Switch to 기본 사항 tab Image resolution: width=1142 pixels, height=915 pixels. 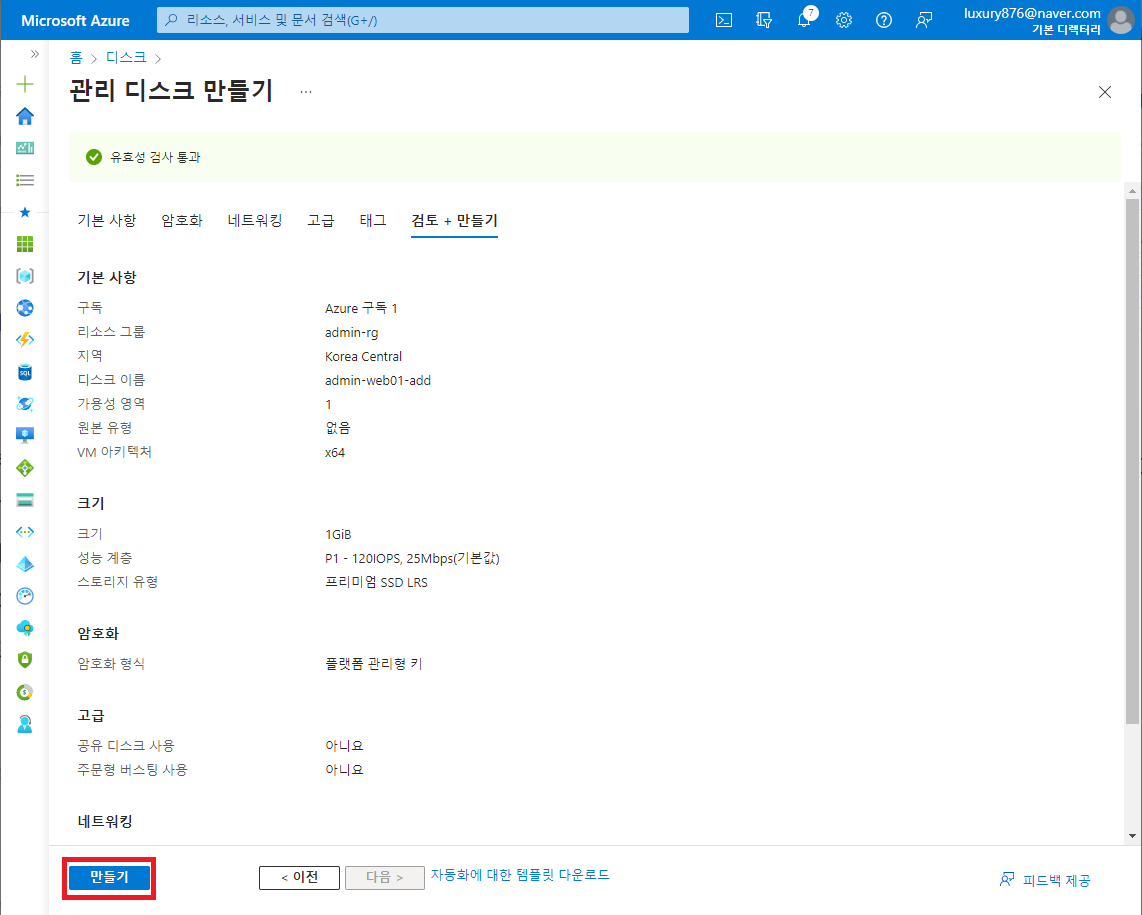click(106, 221)
